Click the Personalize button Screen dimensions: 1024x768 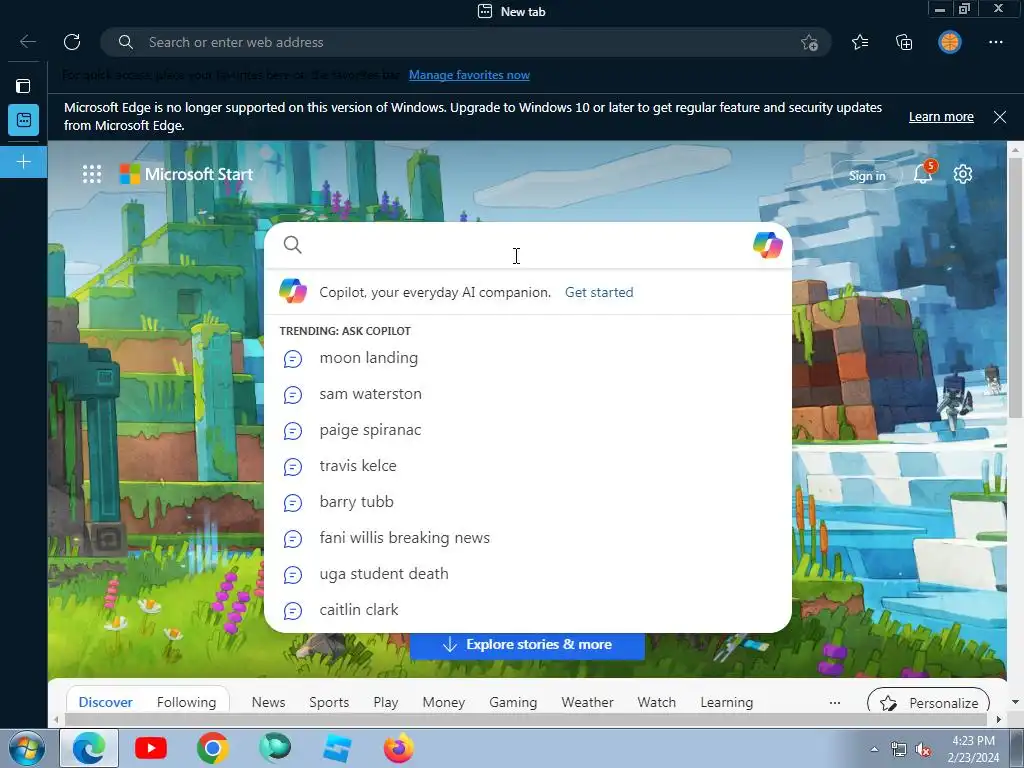click(929, 703)
